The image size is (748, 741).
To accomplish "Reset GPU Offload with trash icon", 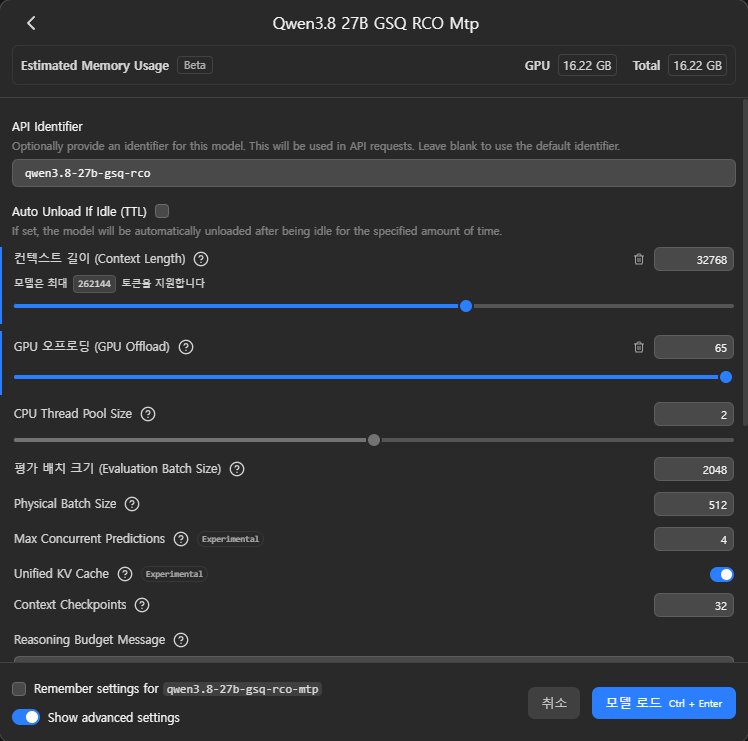I will 639,347.
